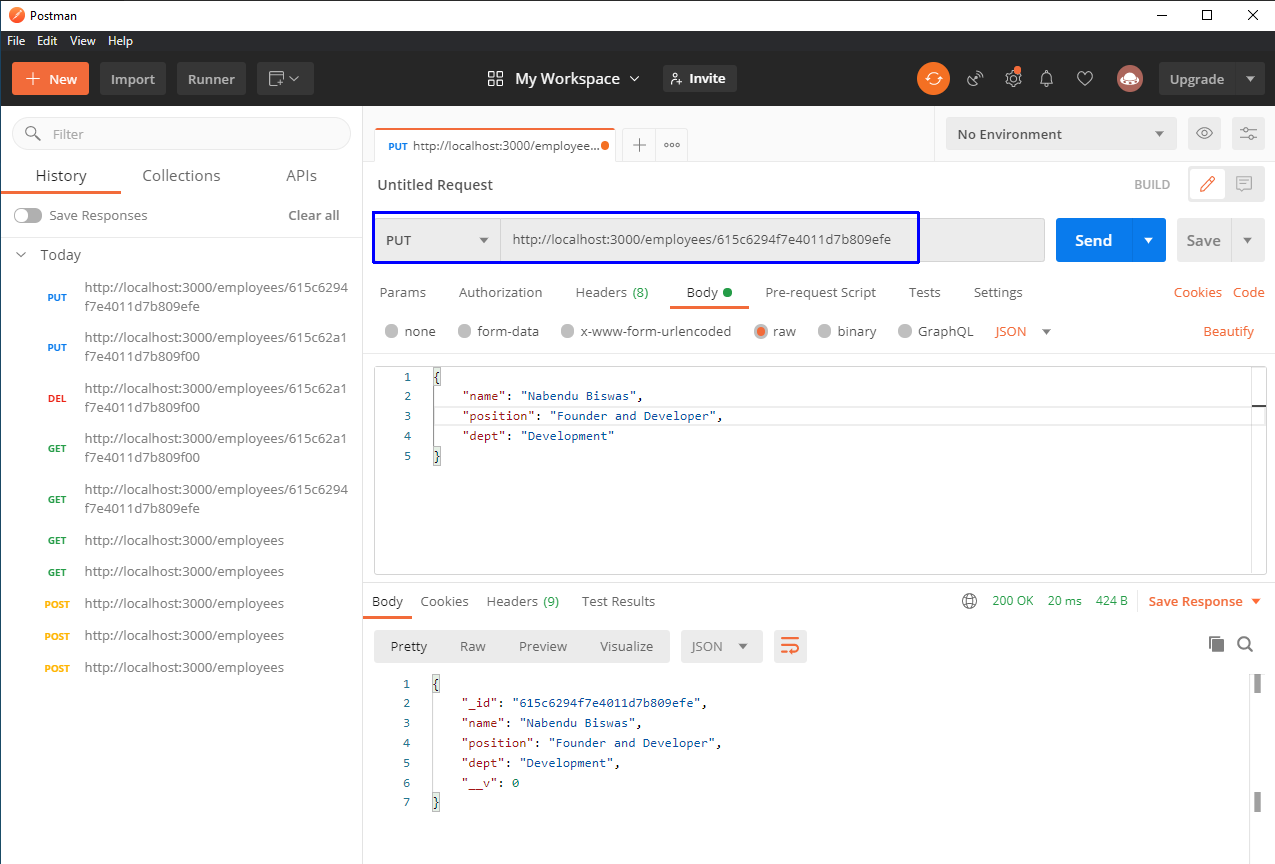1275x864 pixels.
Task: Click the heart icon in header
Action: coord(1085,79)
